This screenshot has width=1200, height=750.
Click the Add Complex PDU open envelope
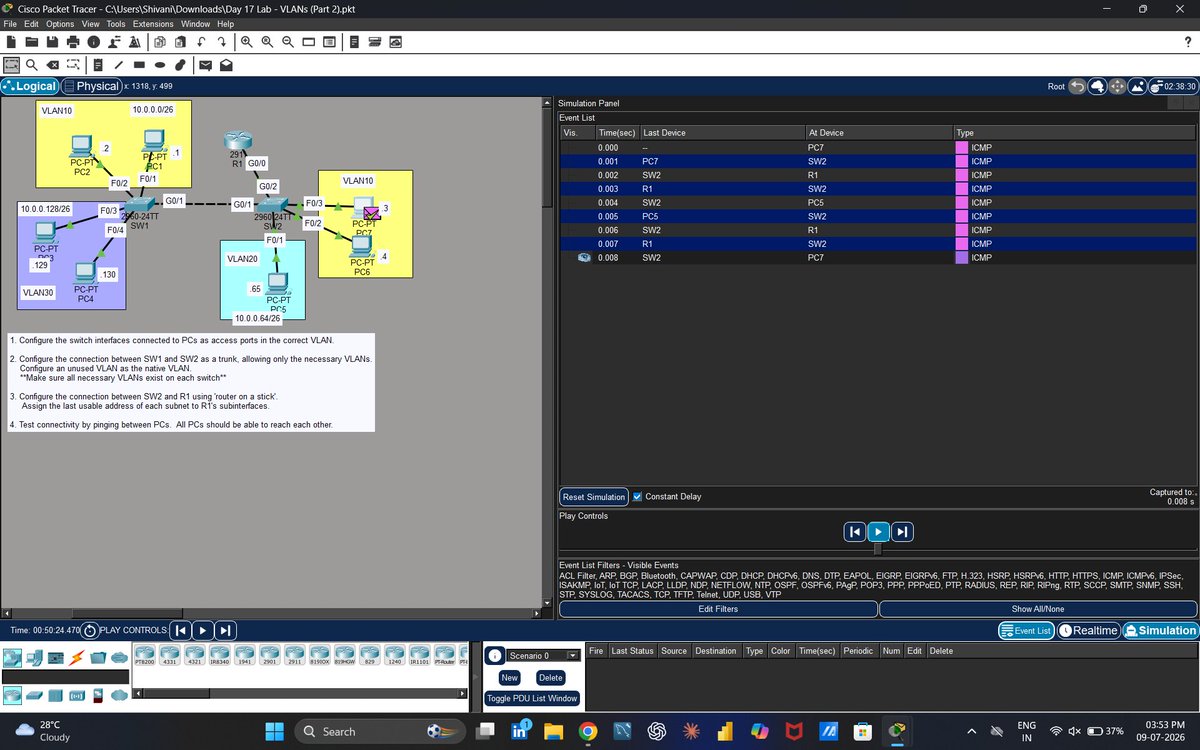pyautogui.click(x=226, y=65)
